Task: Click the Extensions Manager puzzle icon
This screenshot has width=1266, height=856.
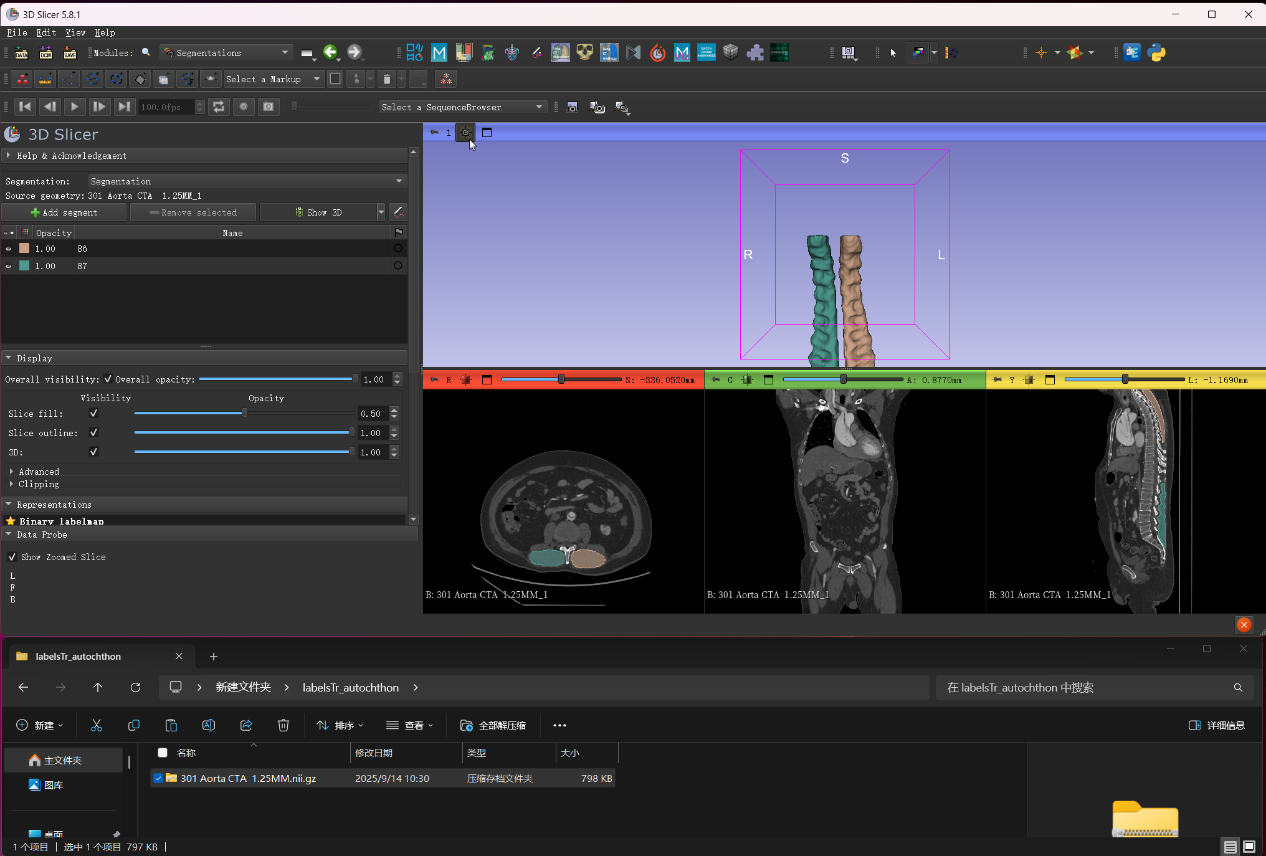Action: (x=755, y=53)
